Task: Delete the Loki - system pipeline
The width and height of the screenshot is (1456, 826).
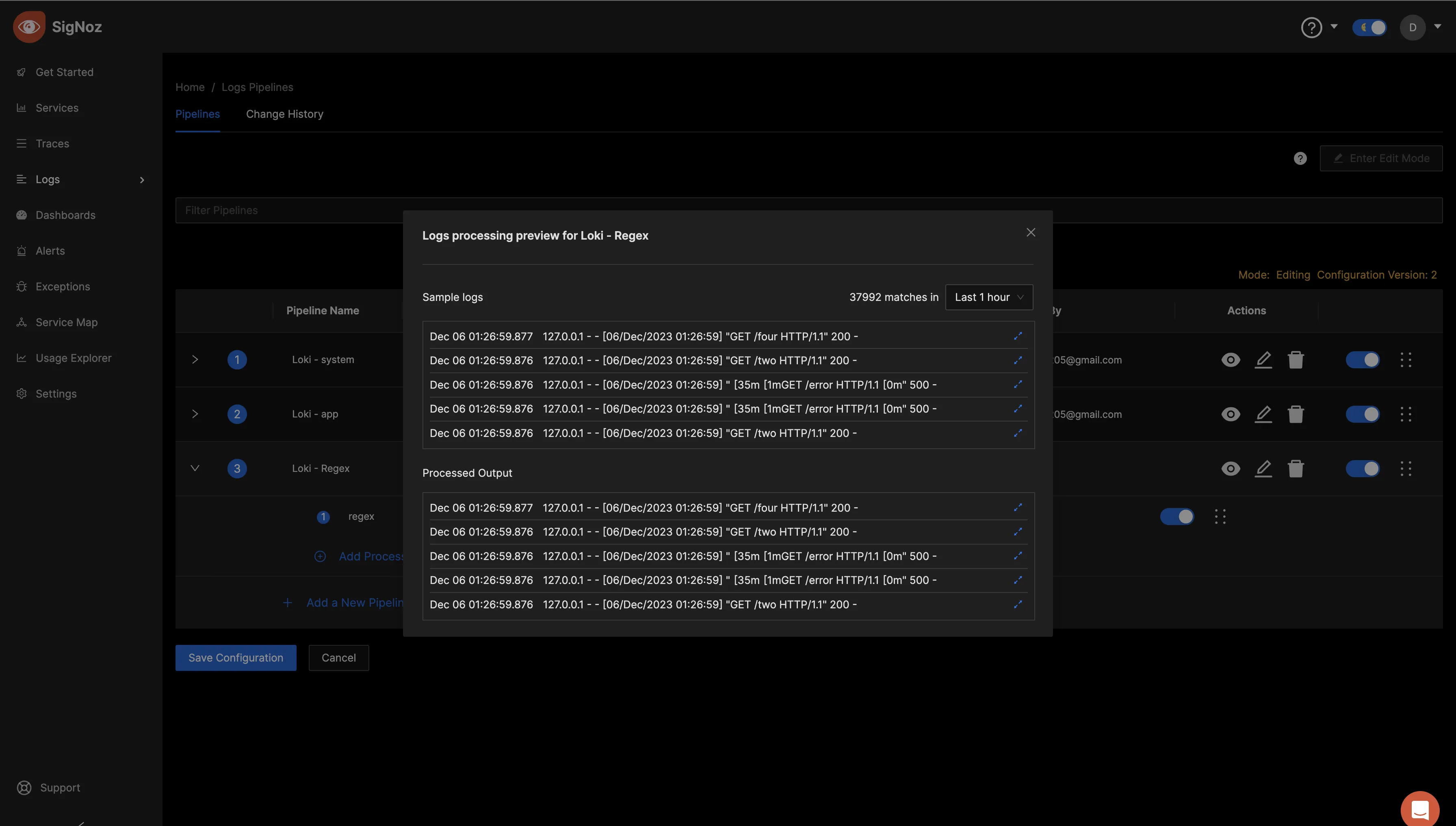Action: (x=1296, y=360)
